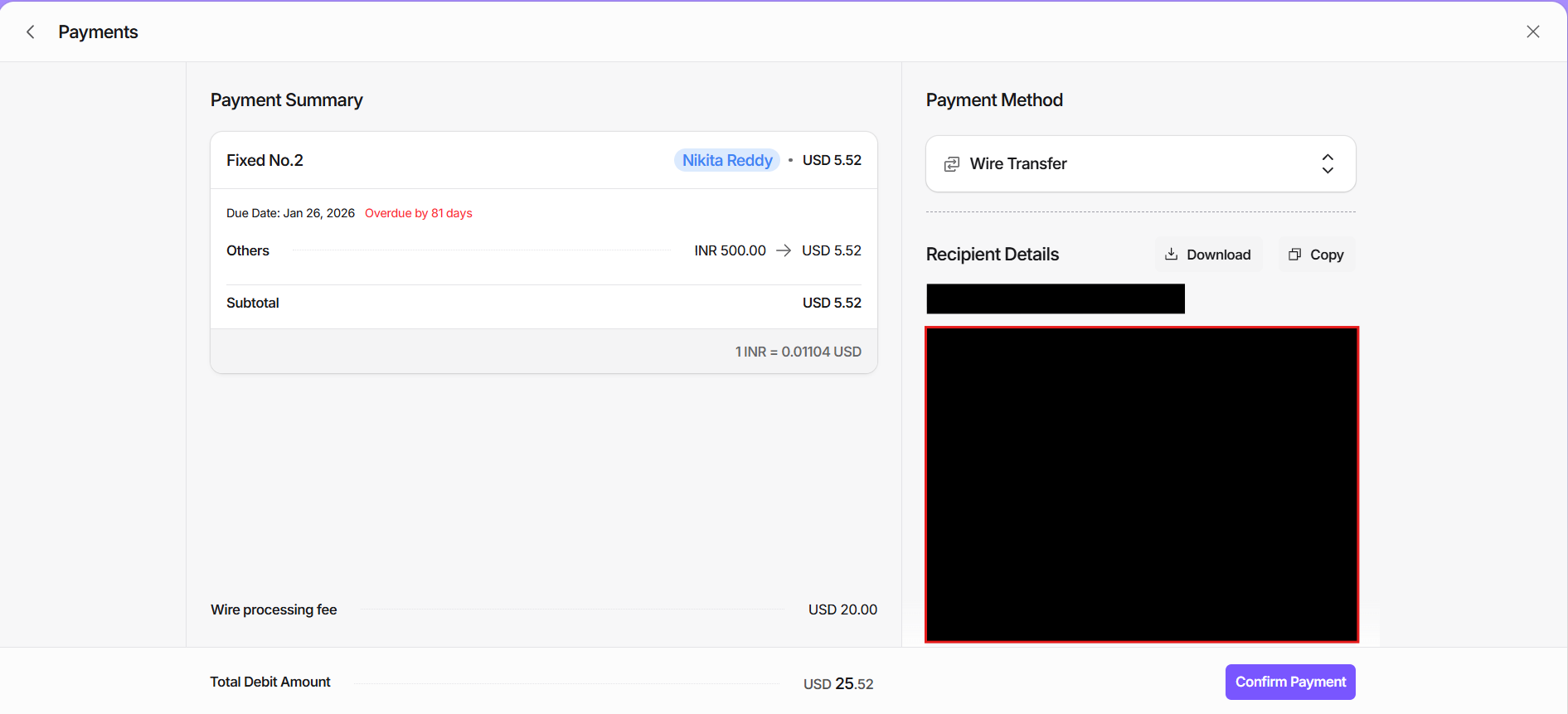Click the Total Debit Amount label
This screenshot has height=714, width=1568.
270,682
